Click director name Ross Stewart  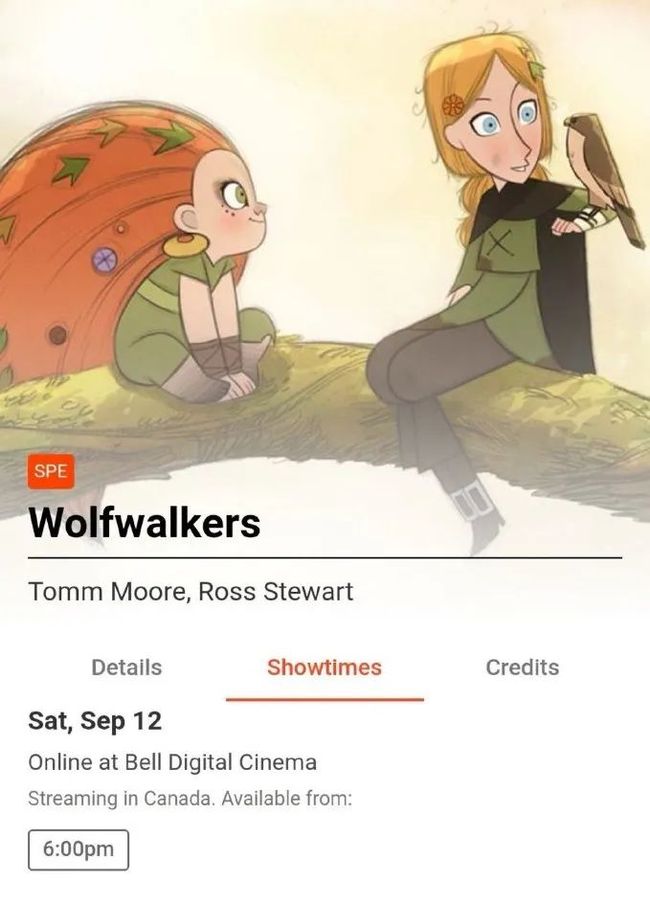(x=276, y=592)
